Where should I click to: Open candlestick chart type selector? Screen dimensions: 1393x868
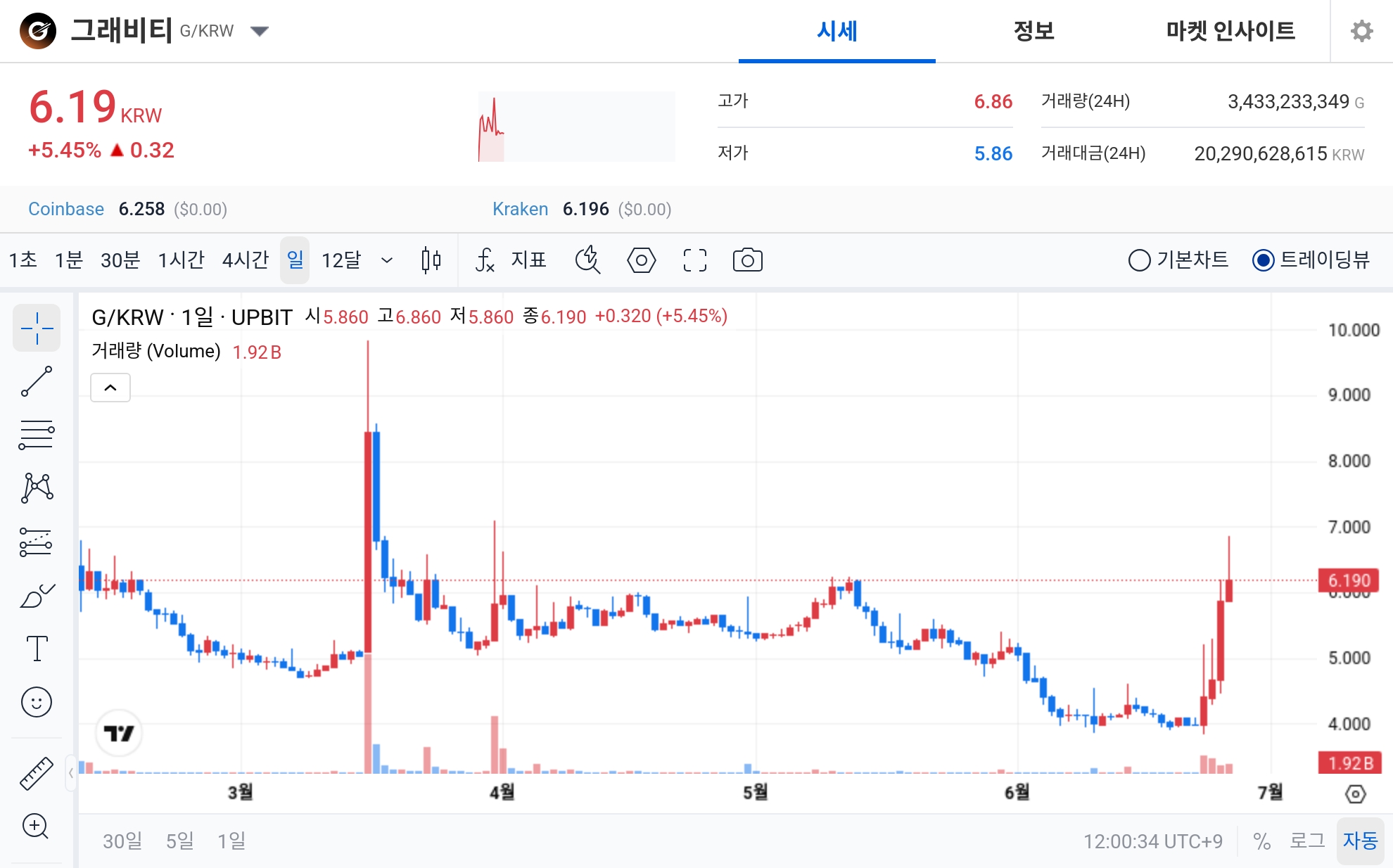point(431,260)
